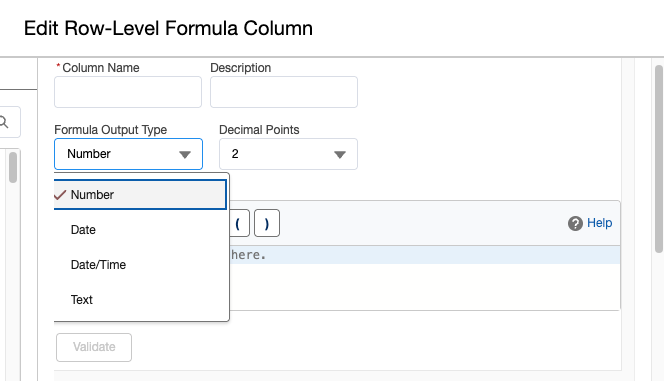Click the checkmark beside Number
Screen dimensions: 664x381
60,195
